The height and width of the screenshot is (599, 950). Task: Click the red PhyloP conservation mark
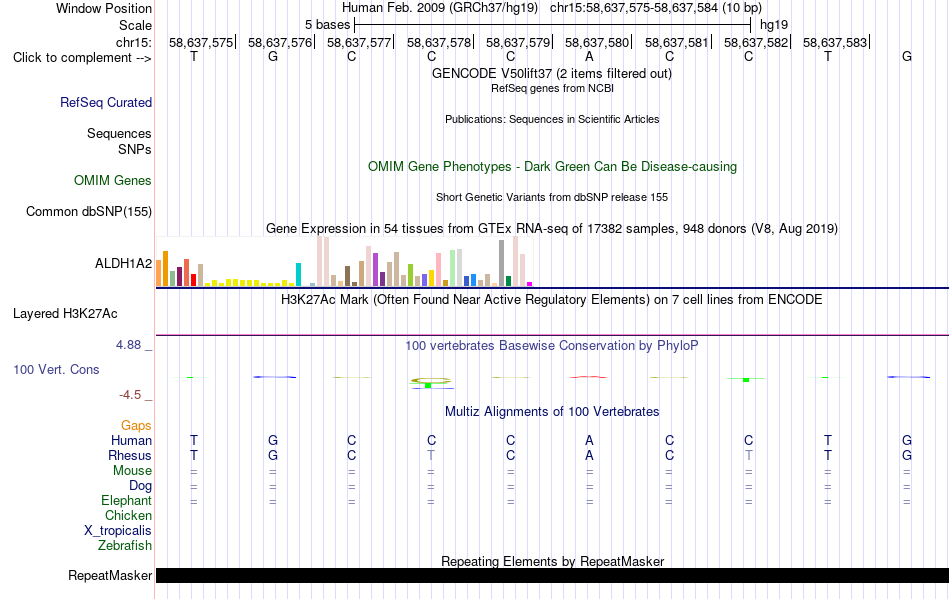pyautogui.click(x=588, y=377)
